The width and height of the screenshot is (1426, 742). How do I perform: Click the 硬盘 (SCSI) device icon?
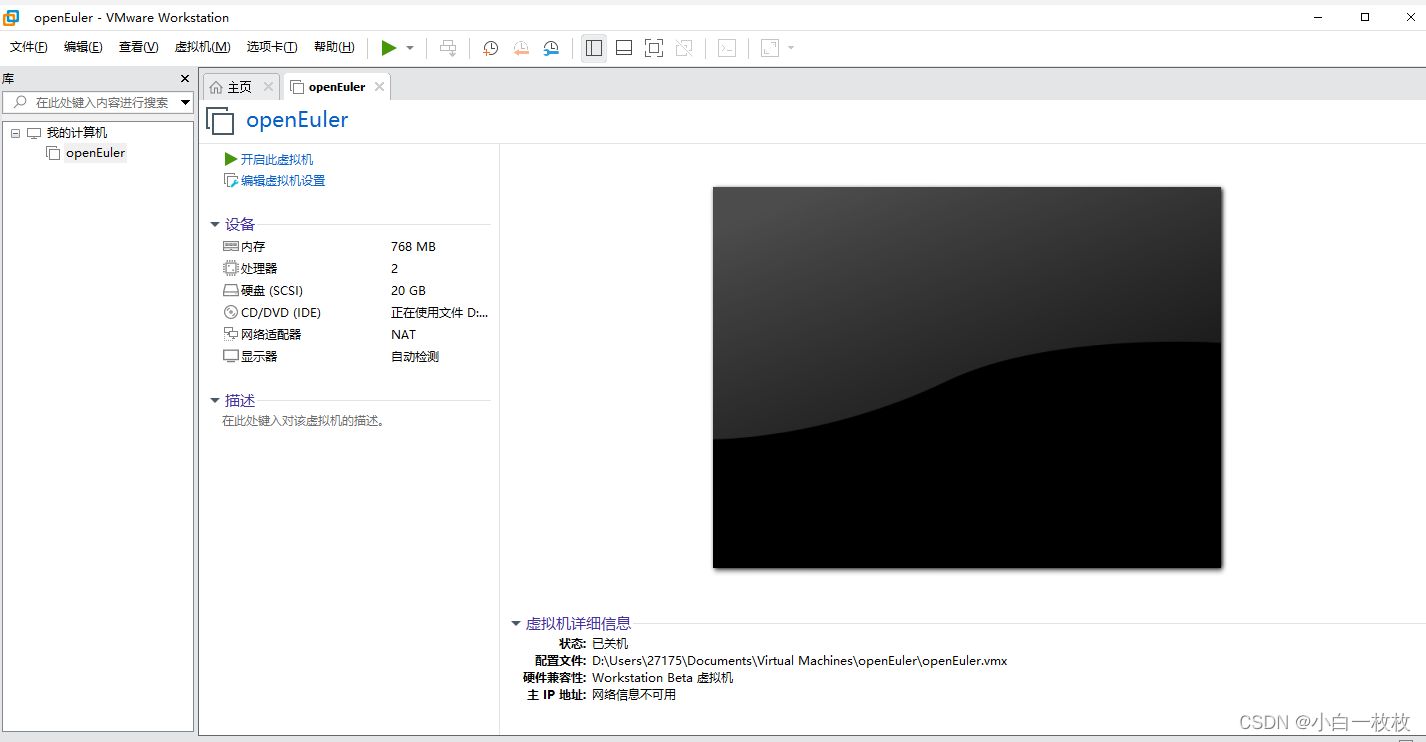coord(231,291)
